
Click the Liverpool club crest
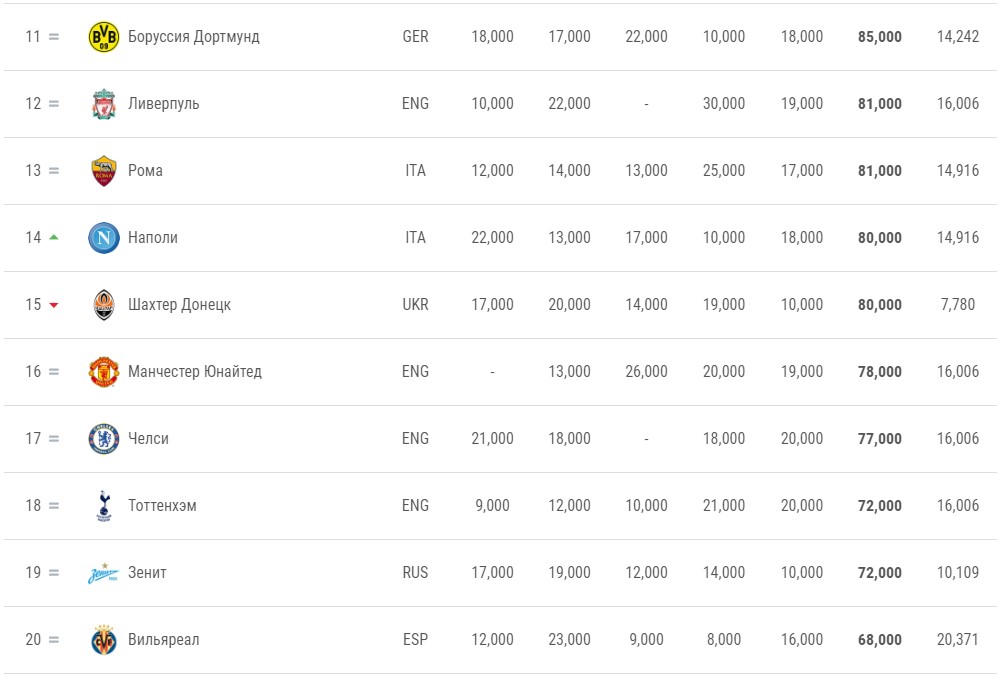[x=103, y=103]
